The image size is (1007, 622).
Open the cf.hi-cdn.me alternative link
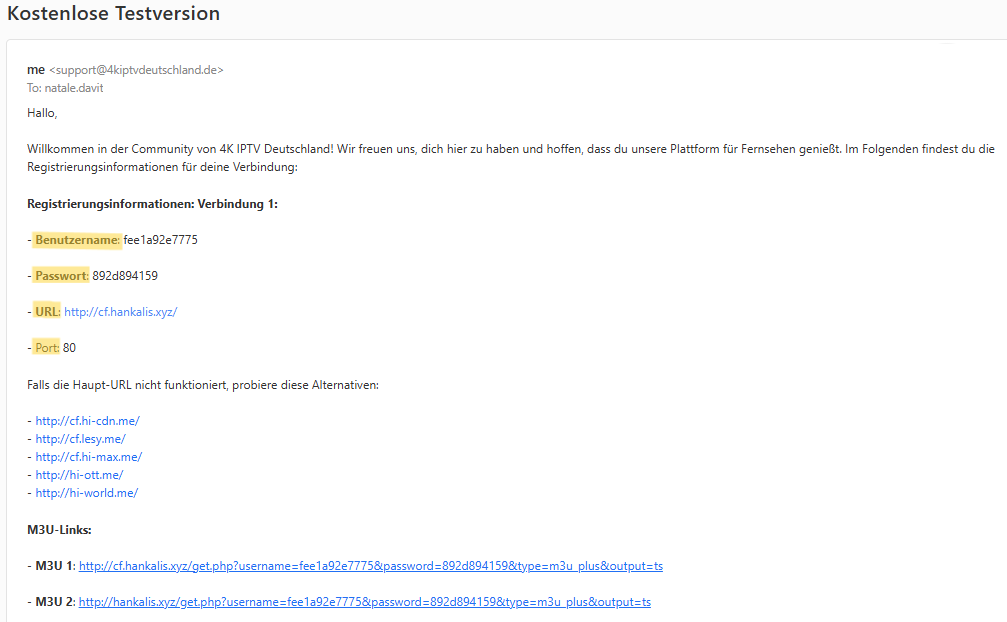point(87,421)
